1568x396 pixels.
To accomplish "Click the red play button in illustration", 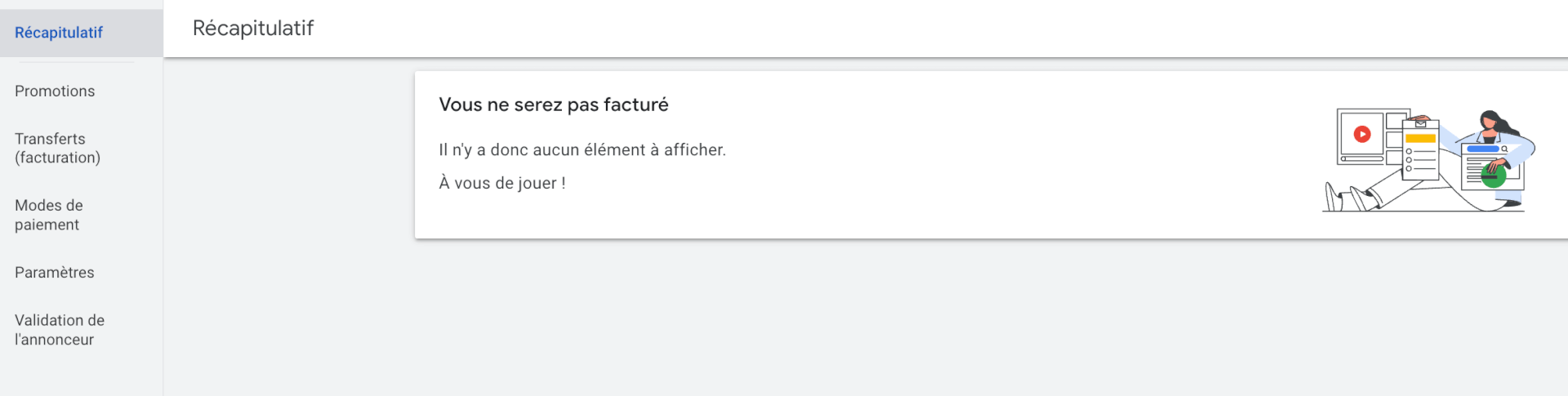I will pyautogui.click(x=1362, y=134).
